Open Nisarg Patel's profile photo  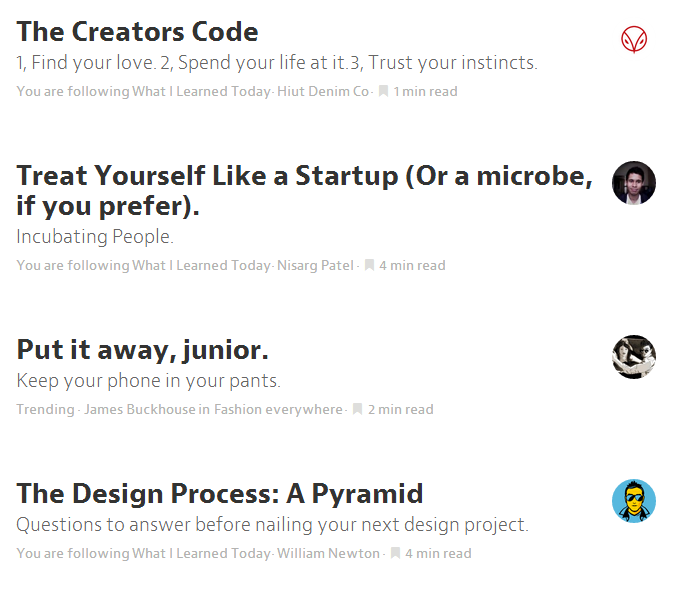(x=634, y=183)
